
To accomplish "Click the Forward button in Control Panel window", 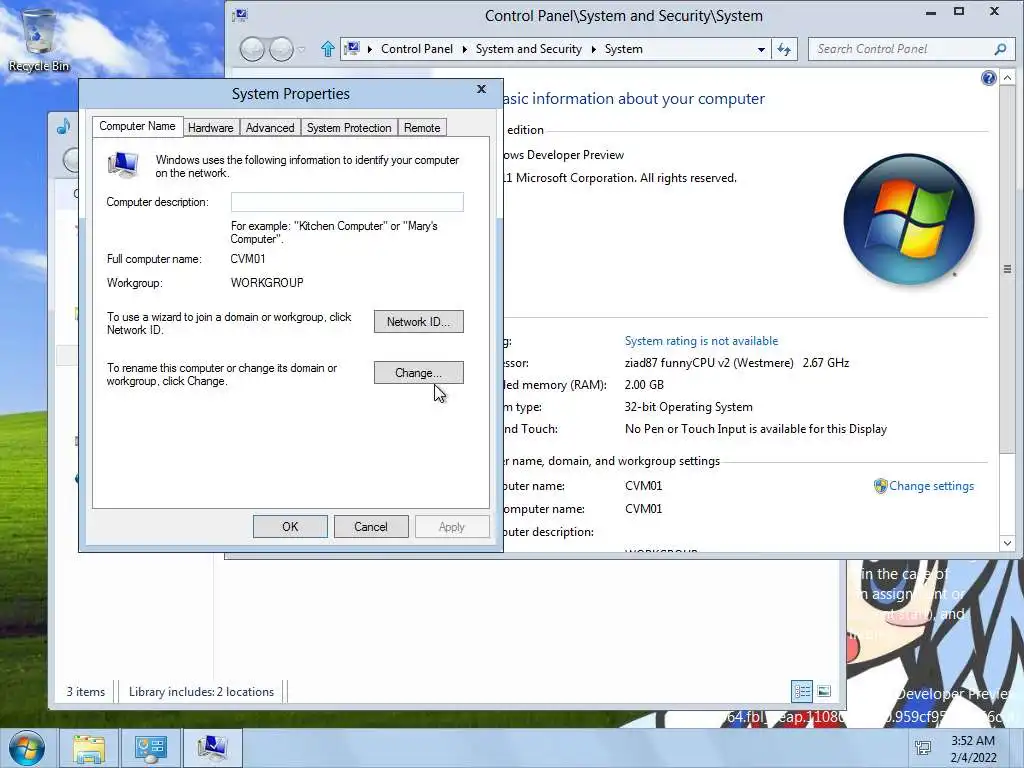I will (x=281, y=49).
